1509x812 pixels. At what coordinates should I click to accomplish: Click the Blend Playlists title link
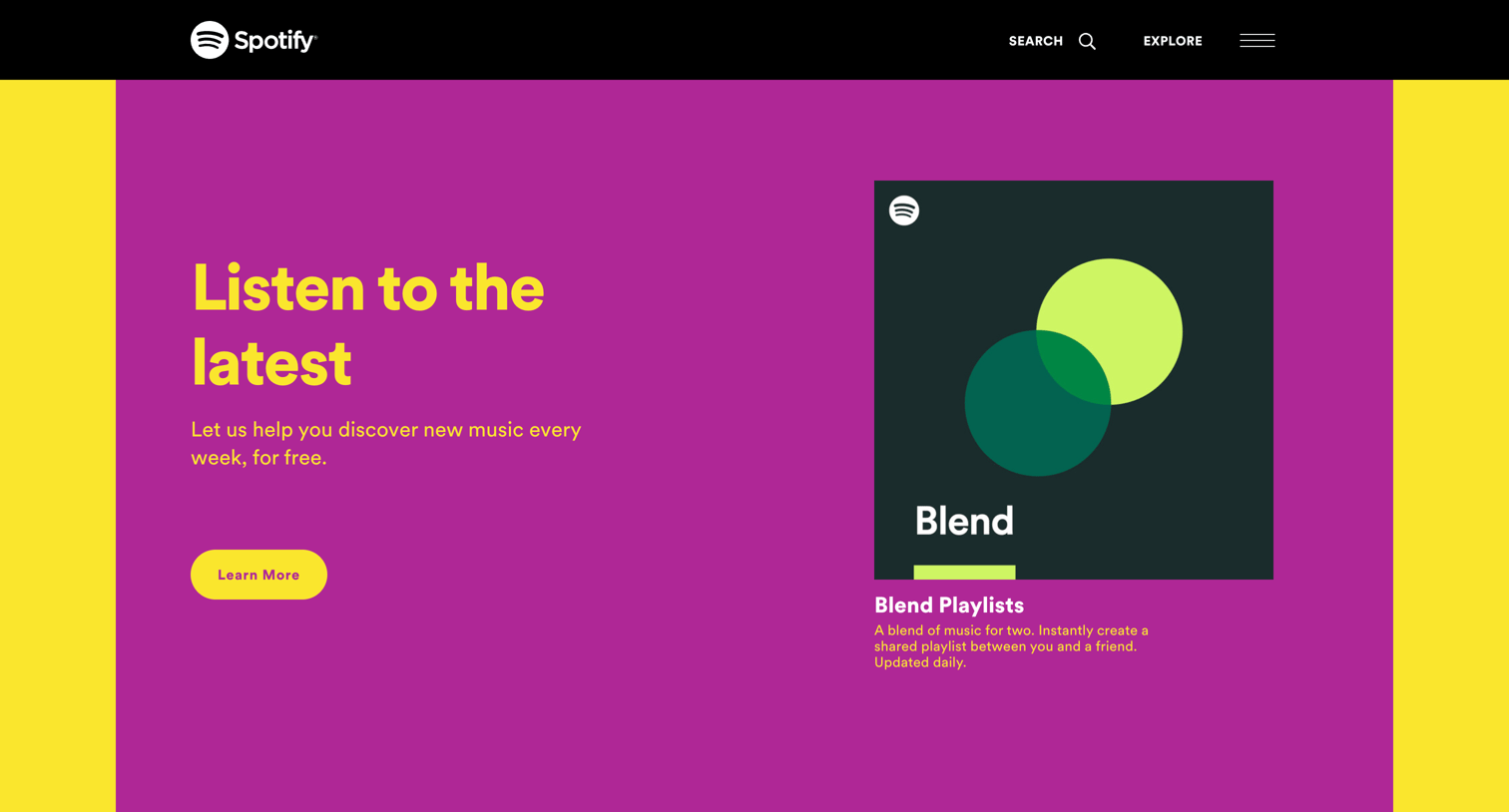(949, 606)
